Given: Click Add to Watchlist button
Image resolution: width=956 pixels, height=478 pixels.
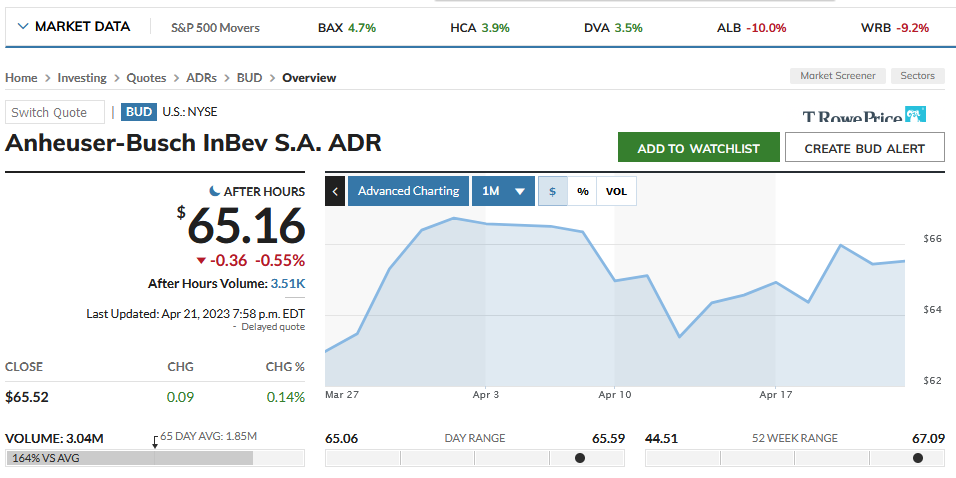Looking at the screenshot, I should (698, 148).
